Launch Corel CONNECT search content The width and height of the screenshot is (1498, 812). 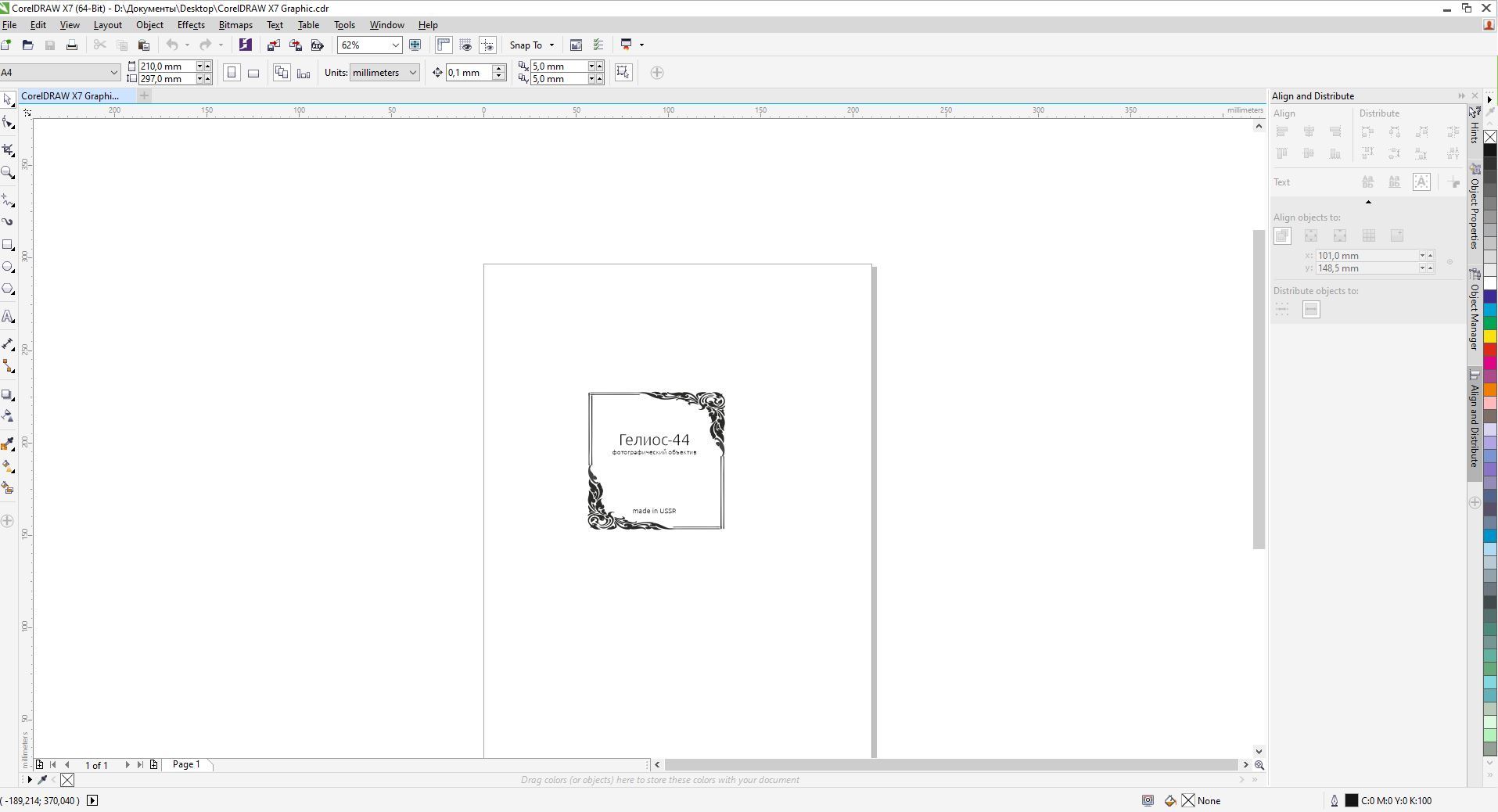tap(245, 45)
